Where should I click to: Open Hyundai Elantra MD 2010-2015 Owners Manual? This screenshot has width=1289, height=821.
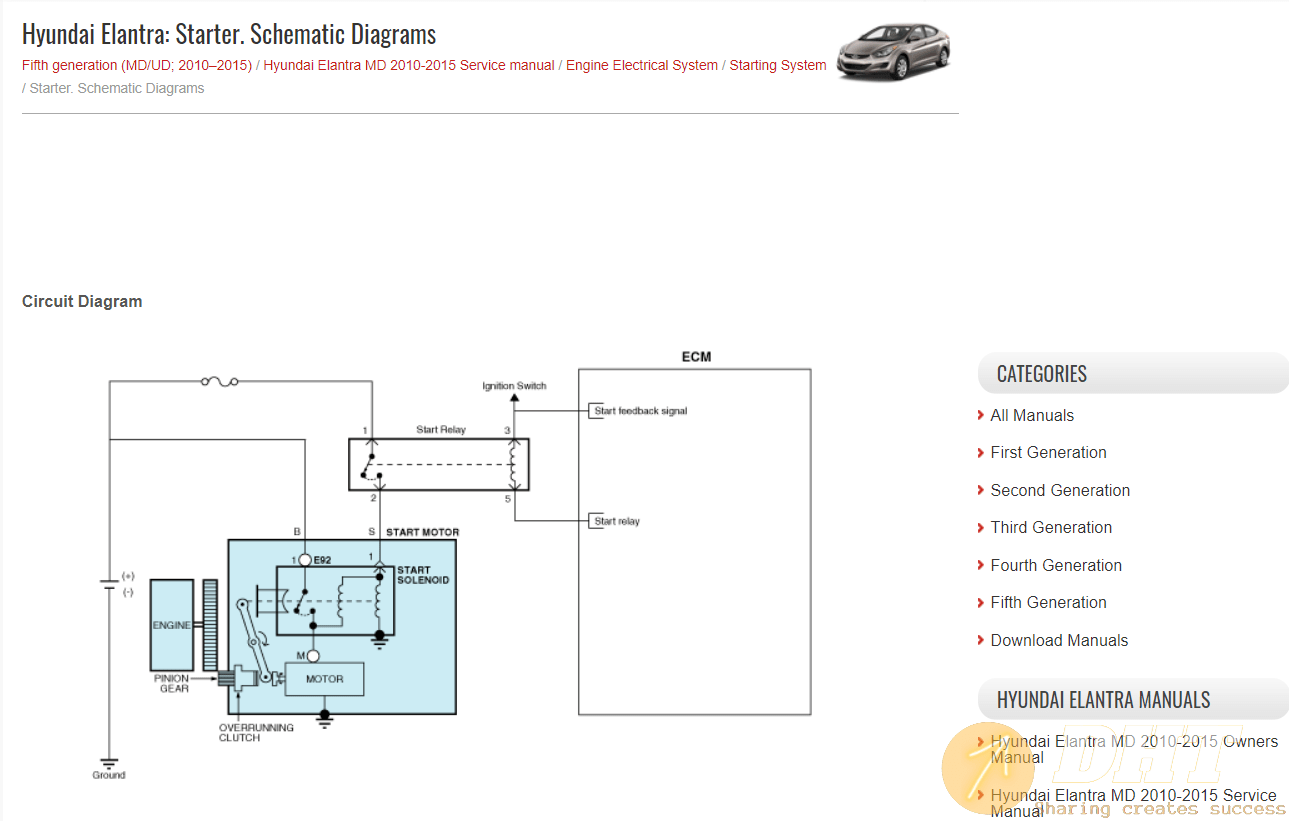pos(1132,749)
